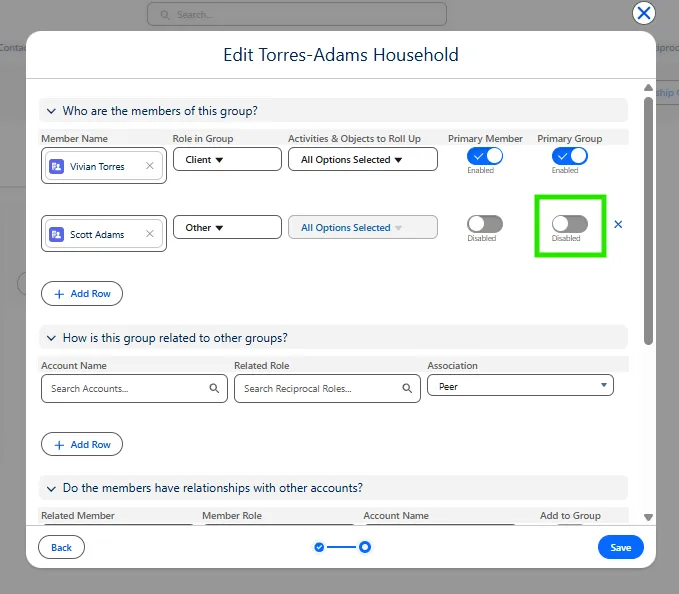Click the Scott Adams contact icon
The width and height of the screenshot is (679, 594).
57,234
